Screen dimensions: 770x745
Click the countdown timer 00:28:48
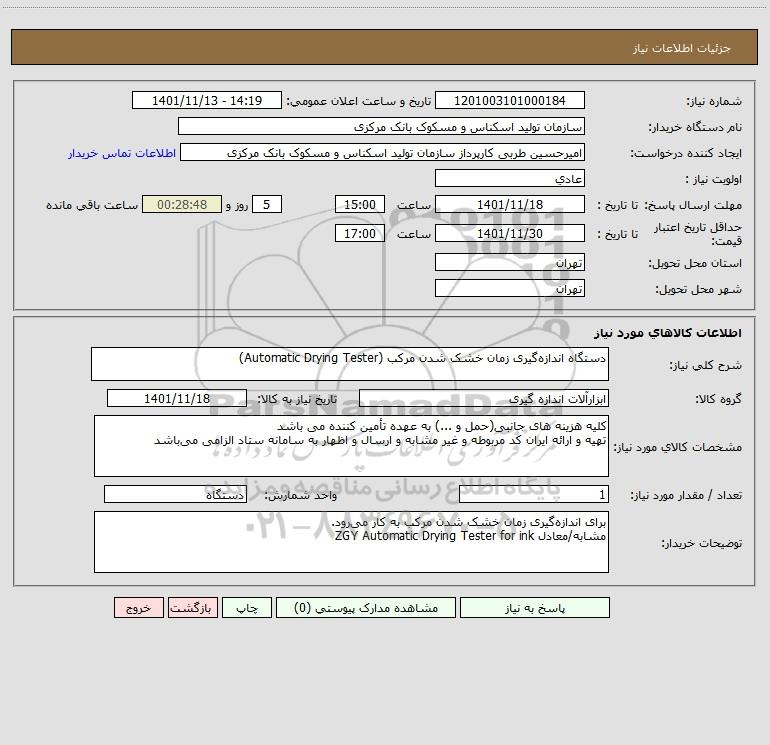tap(182, 204)
